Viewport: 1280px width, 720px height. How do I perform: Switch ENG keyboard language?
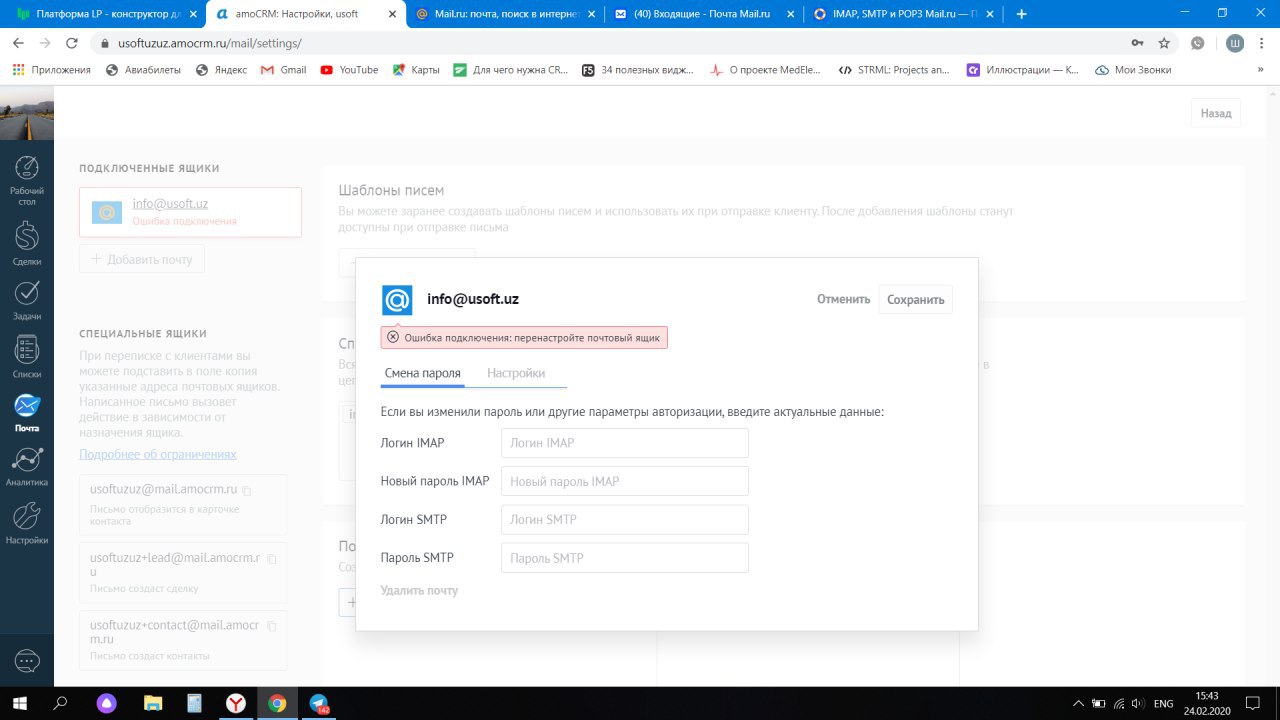[x=1163, y=703]
